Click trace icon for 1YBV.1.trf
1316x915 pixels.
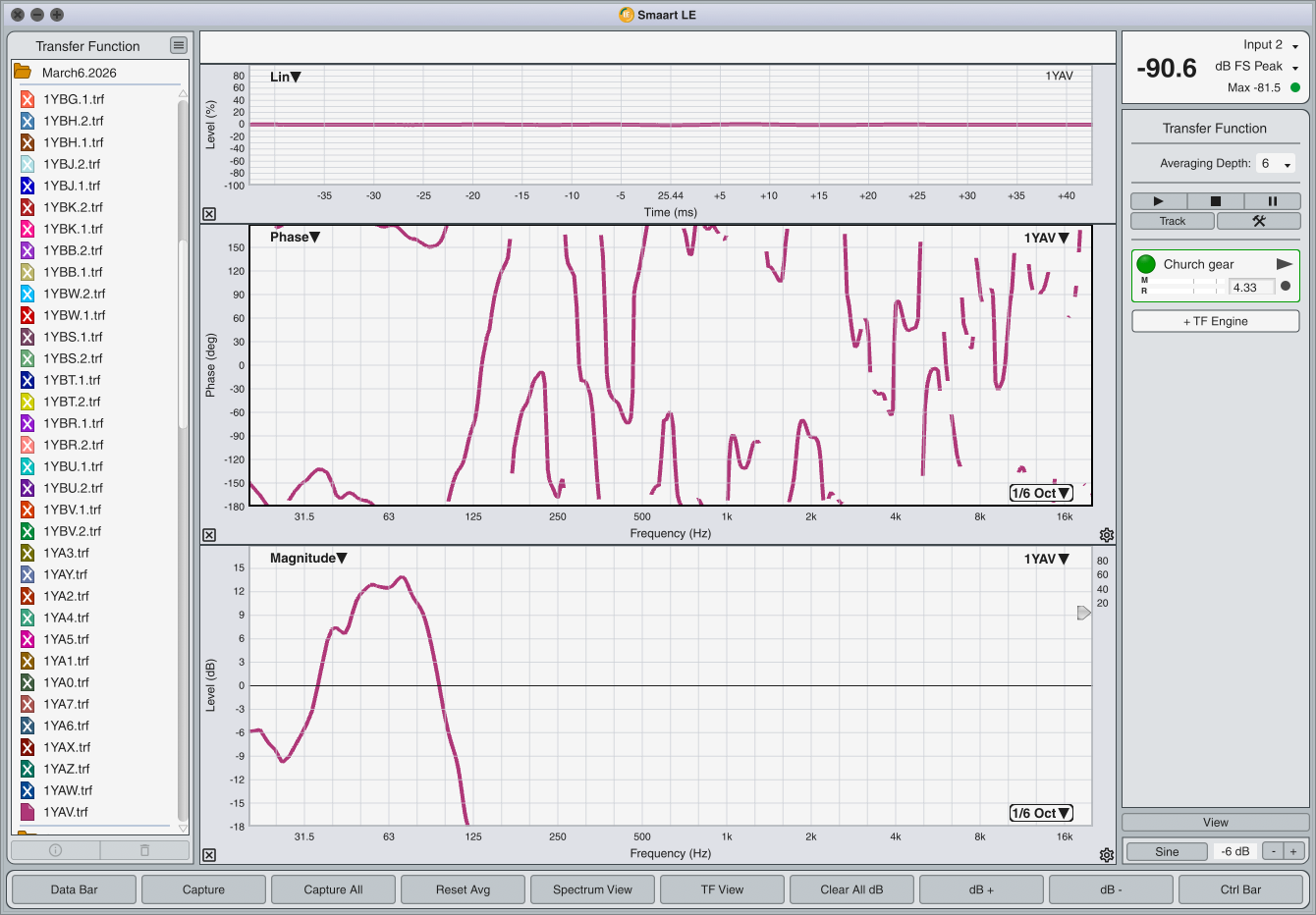point(27,510)
